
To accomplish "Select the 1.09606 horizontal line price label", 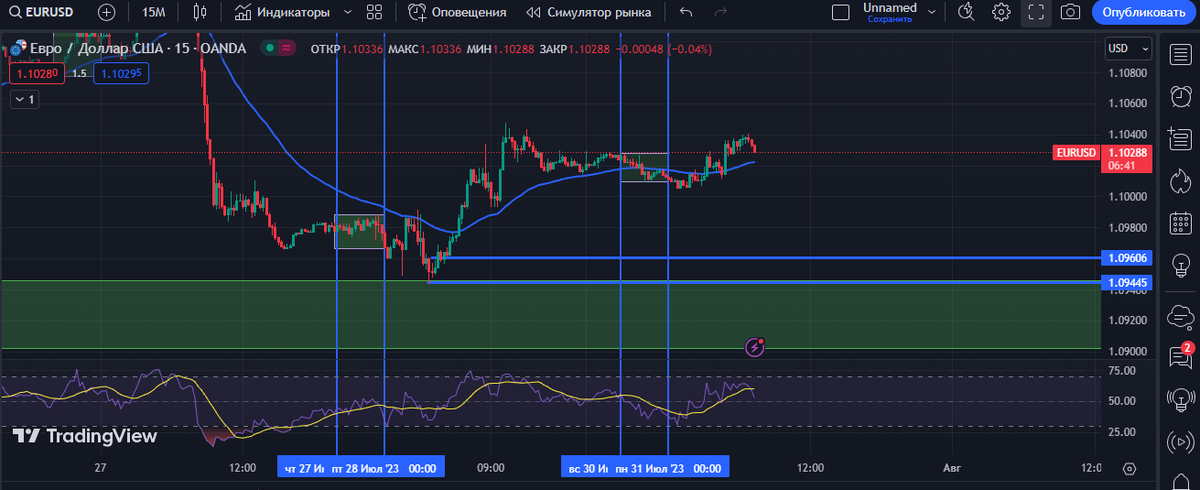I will click(x=1128, y=258).
